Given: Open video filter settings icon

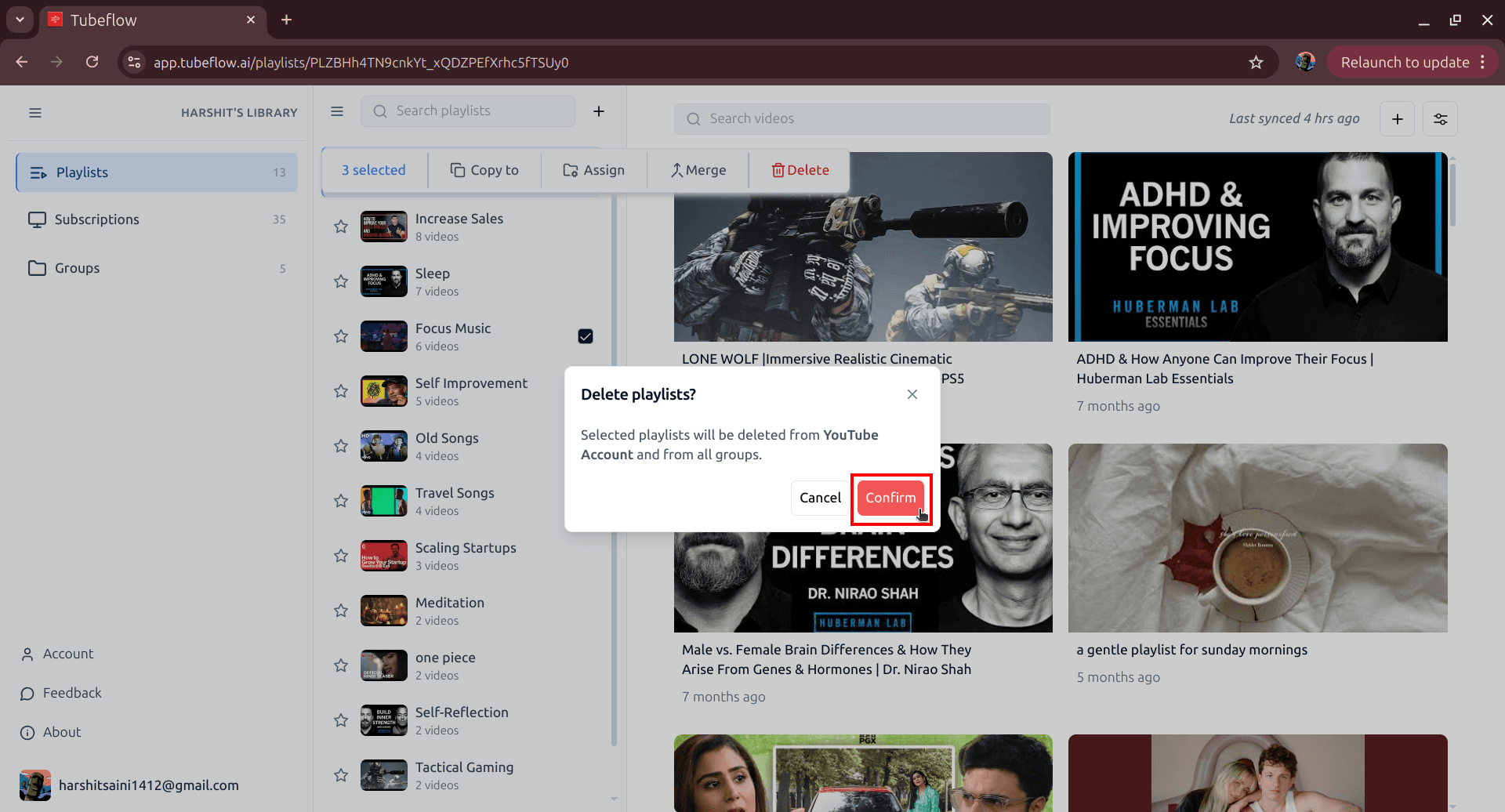Looking at the screenshot, I should coord(1440,118).
